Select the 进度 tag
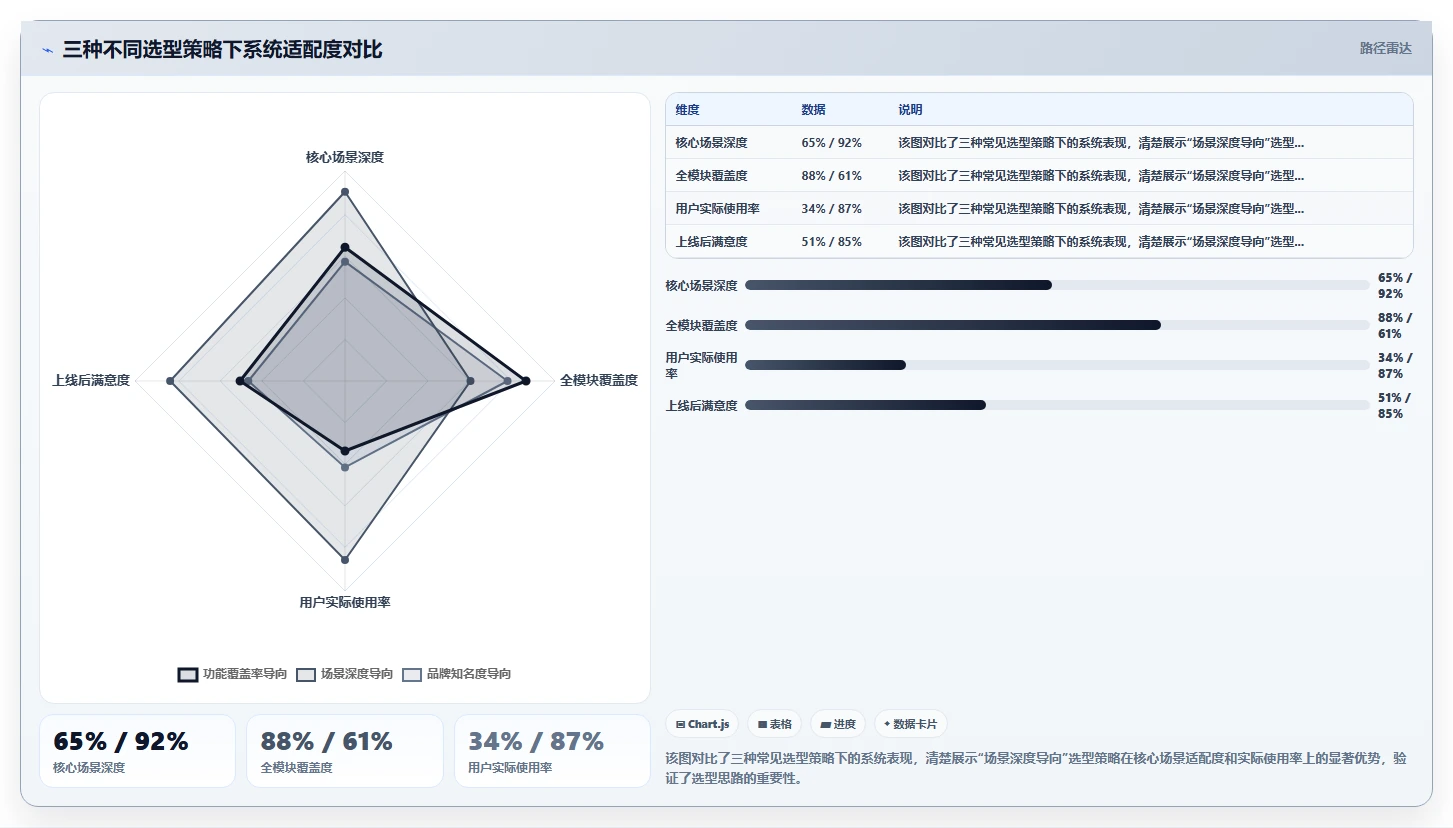 click(x=838, y=724)
